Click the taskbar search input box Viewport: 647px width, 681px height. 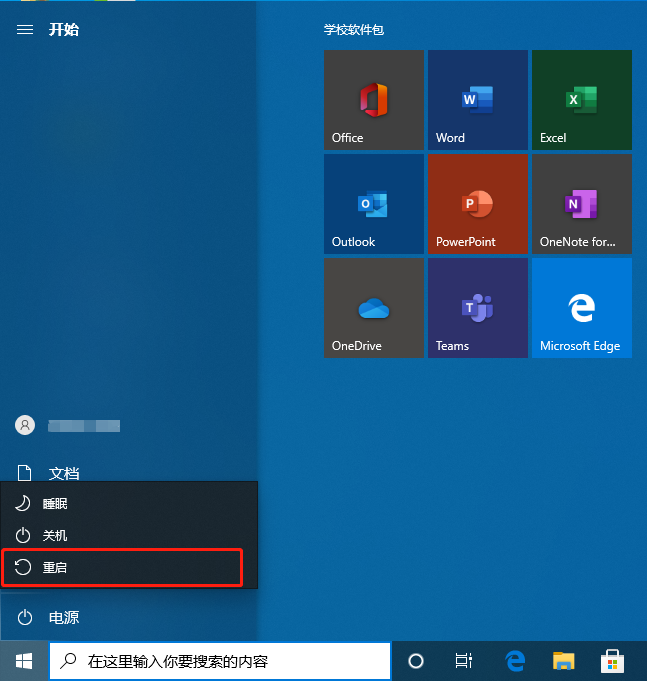coord(220,661)
